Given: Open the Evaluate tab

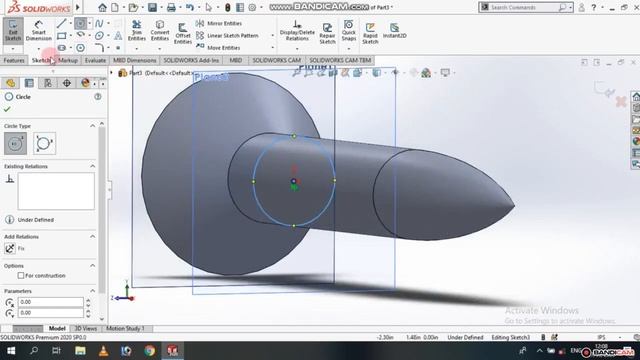Looking at the screenshot, I should point(96,60).
